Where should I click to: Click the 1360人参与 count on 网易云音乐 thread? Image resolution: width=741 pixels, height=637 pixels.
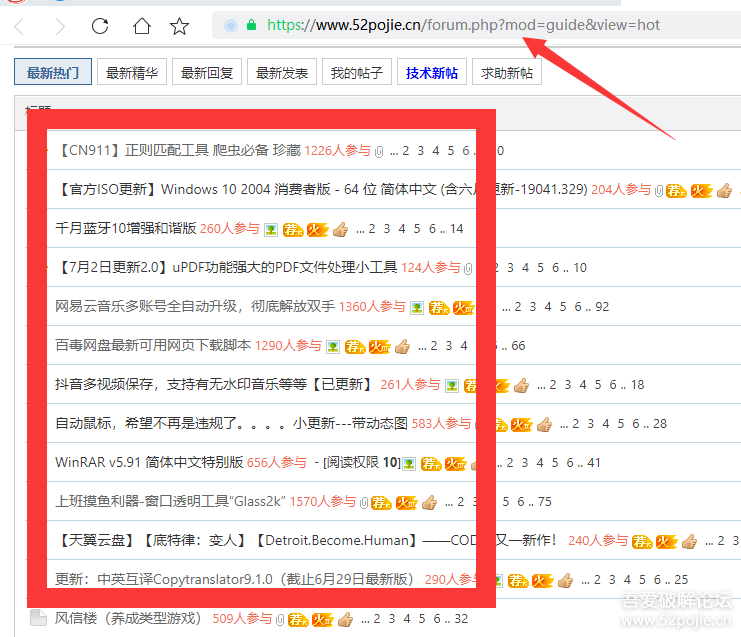click(372, 306)
